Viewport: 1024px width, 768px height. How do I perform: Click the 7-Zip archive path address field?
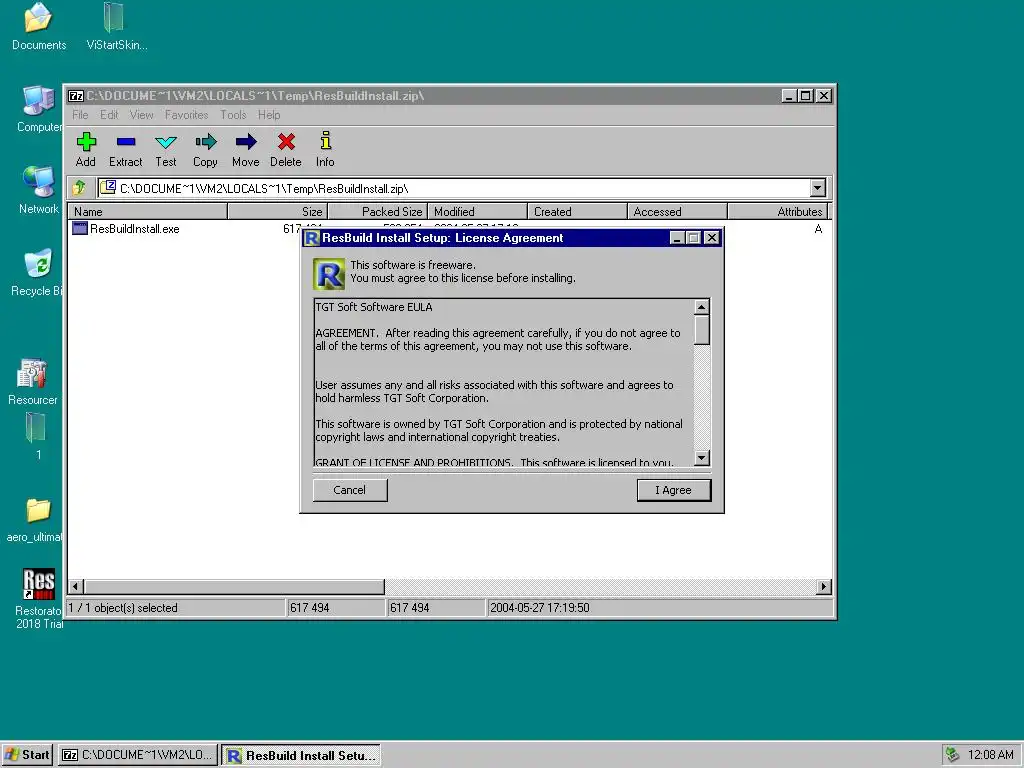(x=454, y=188)
